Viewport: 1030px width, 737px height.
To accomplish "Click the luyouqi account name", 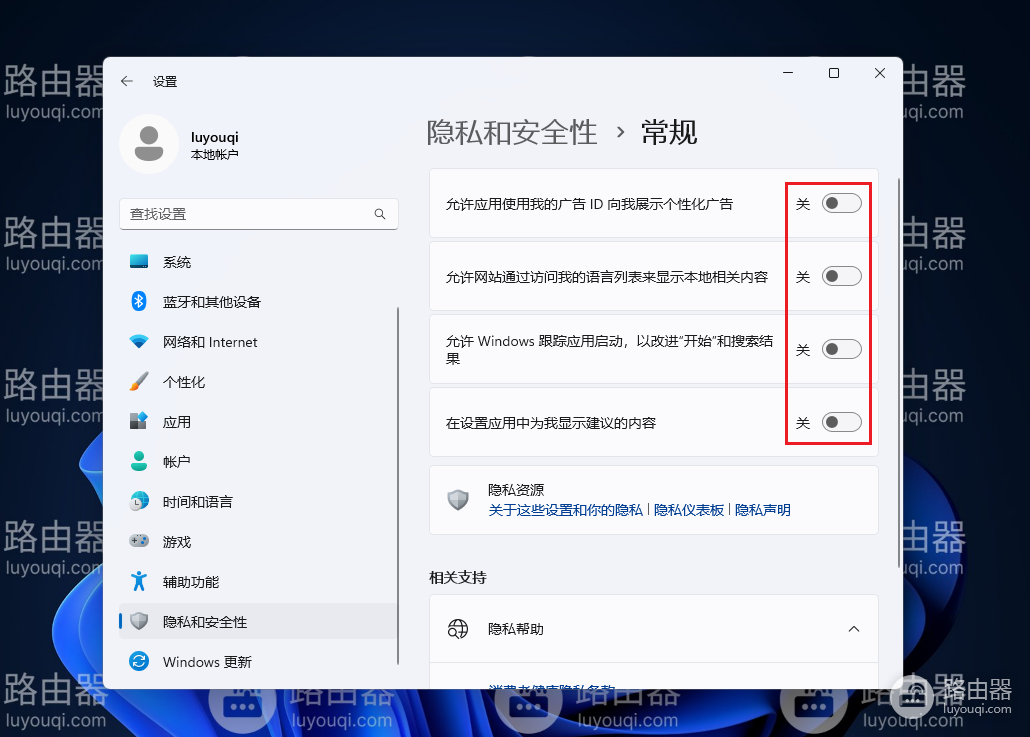I will [x=215, y=137].
